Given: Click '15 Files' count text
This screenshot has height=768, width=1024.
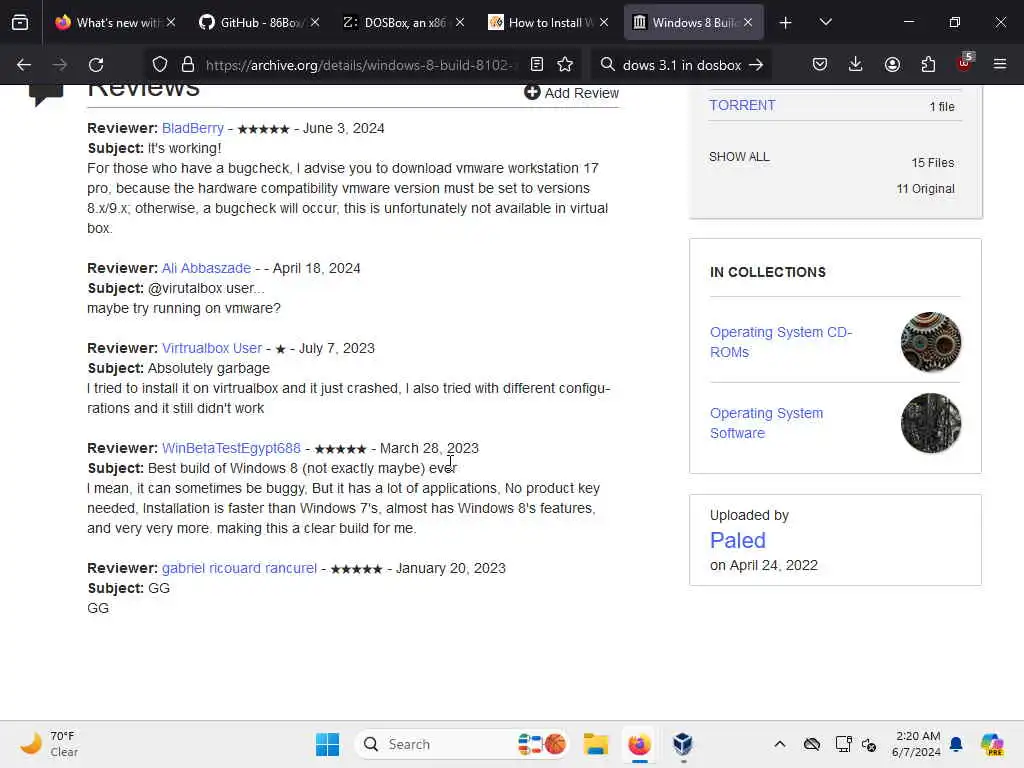Looking at the screenshot, I should [x=933, y=163].
